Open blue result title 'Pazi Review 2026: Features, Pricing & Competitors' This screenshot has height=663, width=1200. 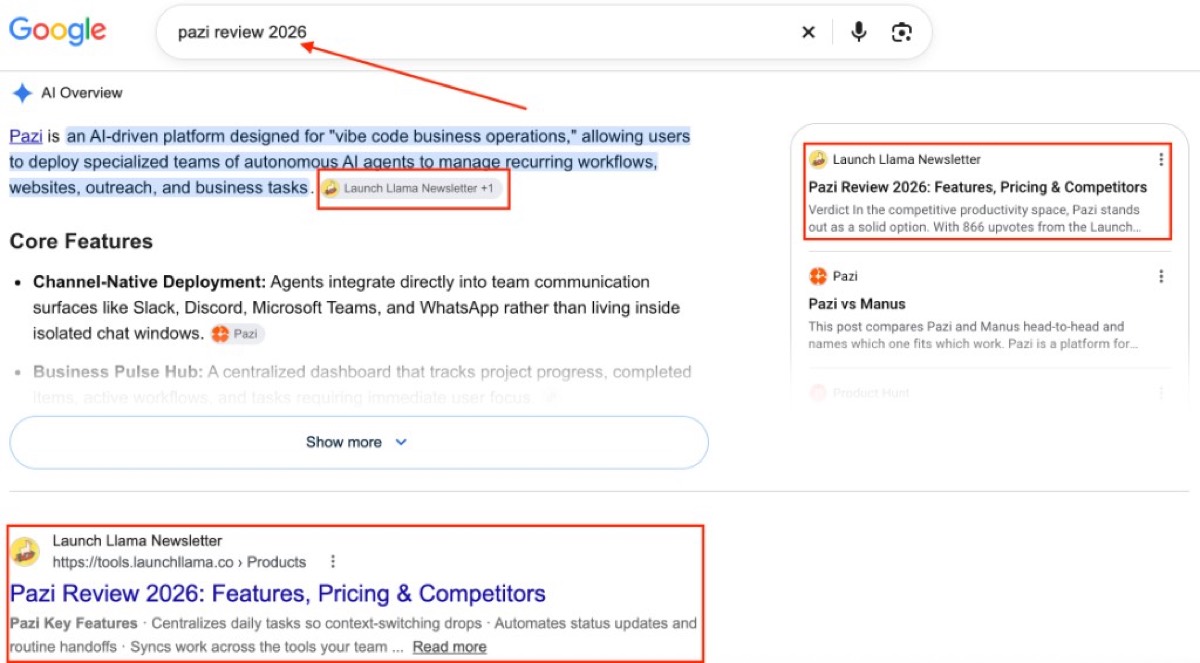point(278,593)
